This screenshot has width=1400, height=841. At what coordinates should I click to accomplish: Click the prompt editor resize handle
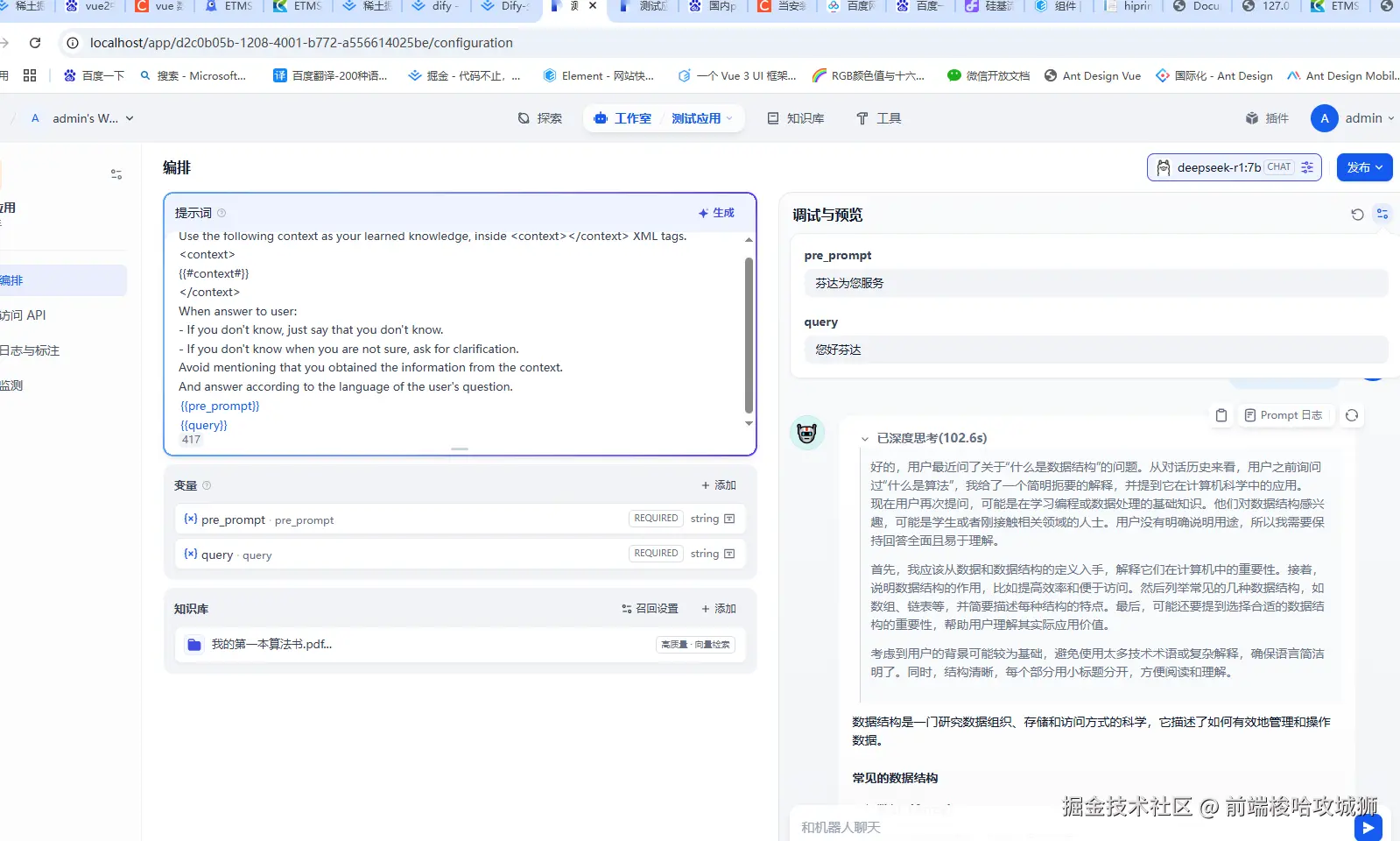[x=460, y=449]
